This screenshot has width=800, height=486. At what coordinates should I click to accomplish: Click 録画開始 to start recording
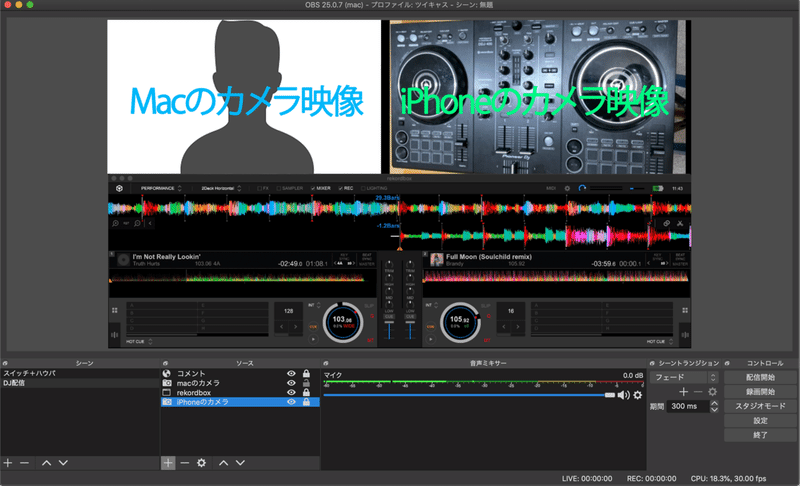coord(760,392)
